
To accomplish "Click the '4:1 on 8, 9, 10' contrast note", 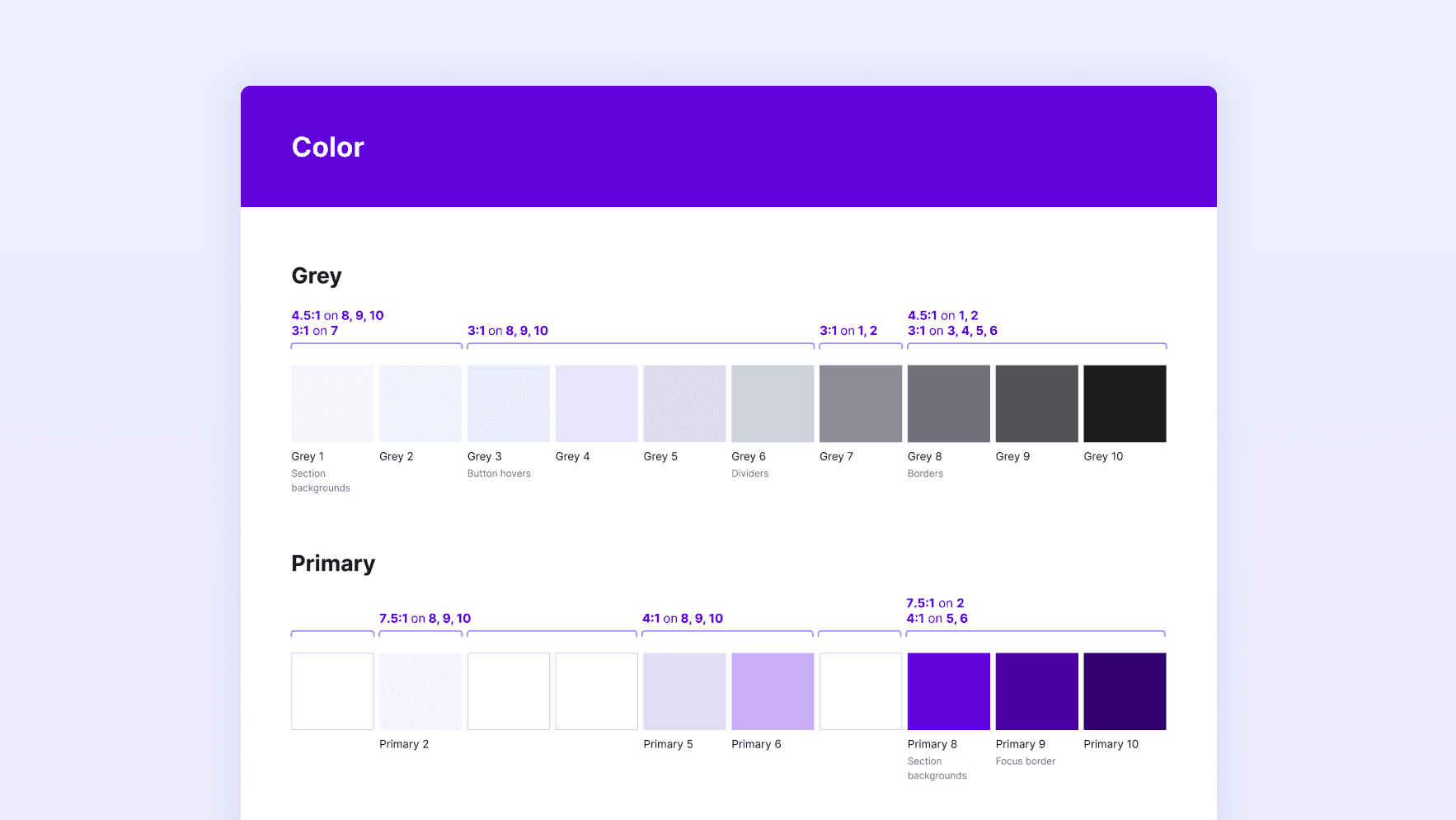I will click(x=683, y=619).
